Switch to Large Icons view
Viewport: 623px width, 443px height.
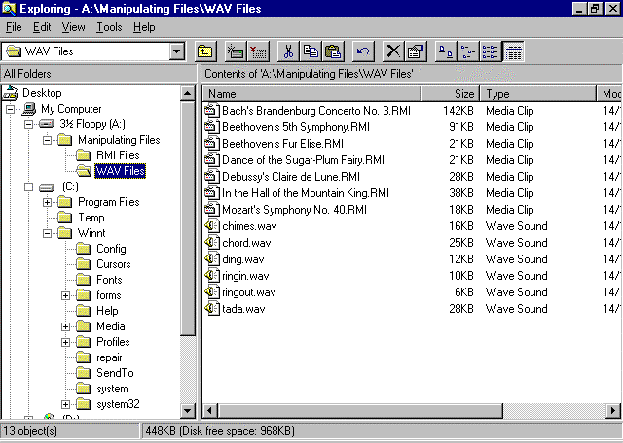point(447,51)
